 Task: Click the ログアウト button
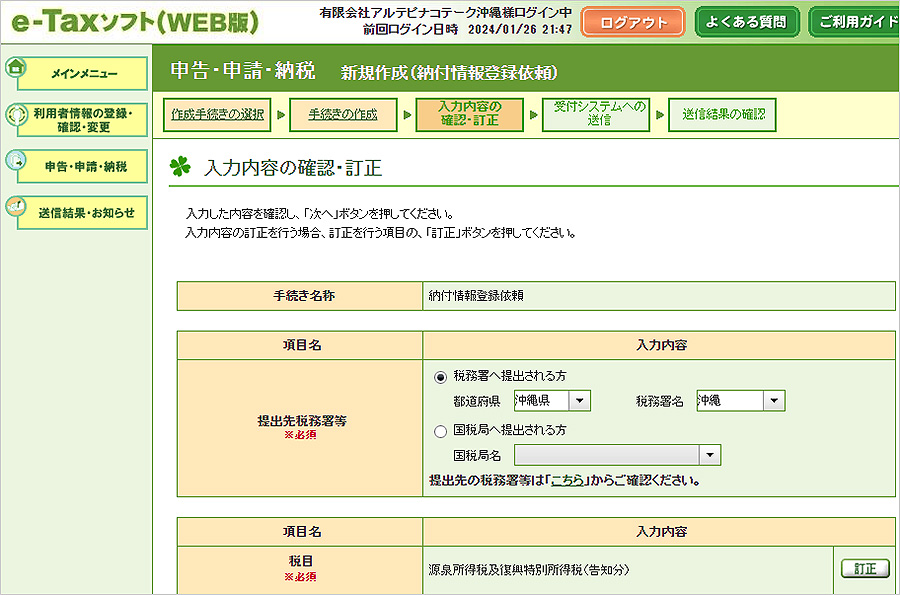(632, 19)
